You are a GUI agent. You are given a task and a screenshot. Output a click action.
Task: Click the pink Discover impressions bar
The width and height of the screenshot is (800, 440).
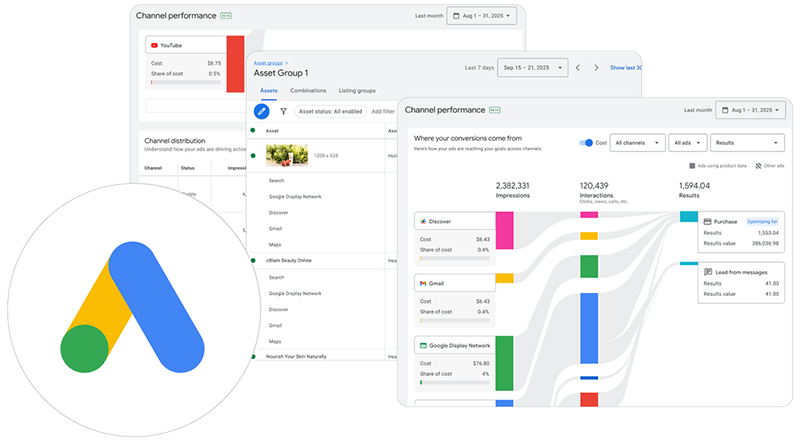[x=505, y=231]
